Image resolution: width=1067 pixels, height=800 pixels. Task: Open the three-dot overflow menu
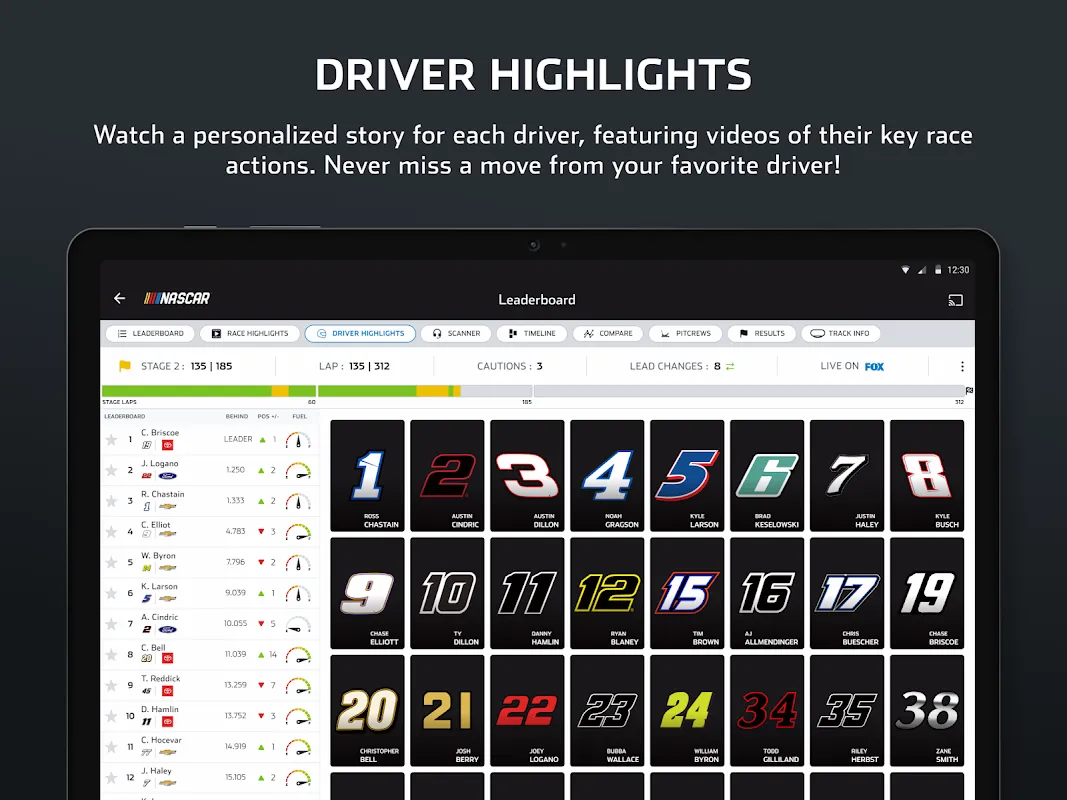click(961, 366)
